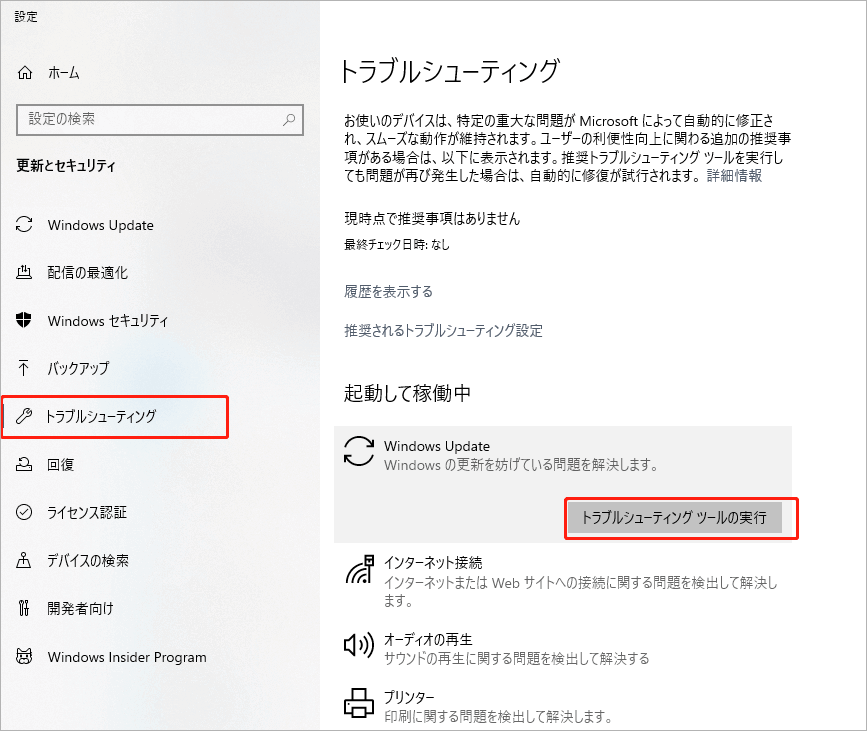Image resolution: width=867 pixels, height=731 pixels.
Task: Click the Windows Insider Program cat icon
Action: point(24,656)
